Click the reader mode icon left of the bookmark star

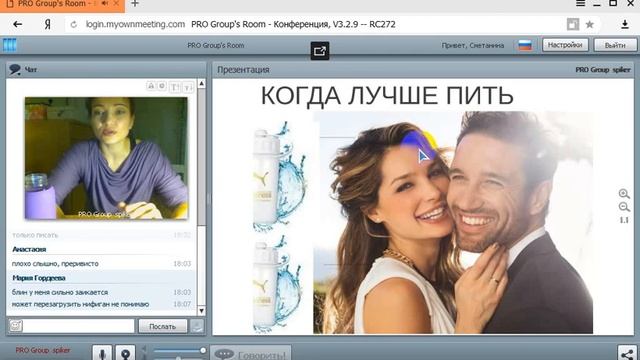pyautogui.click(x=573, y=24)
